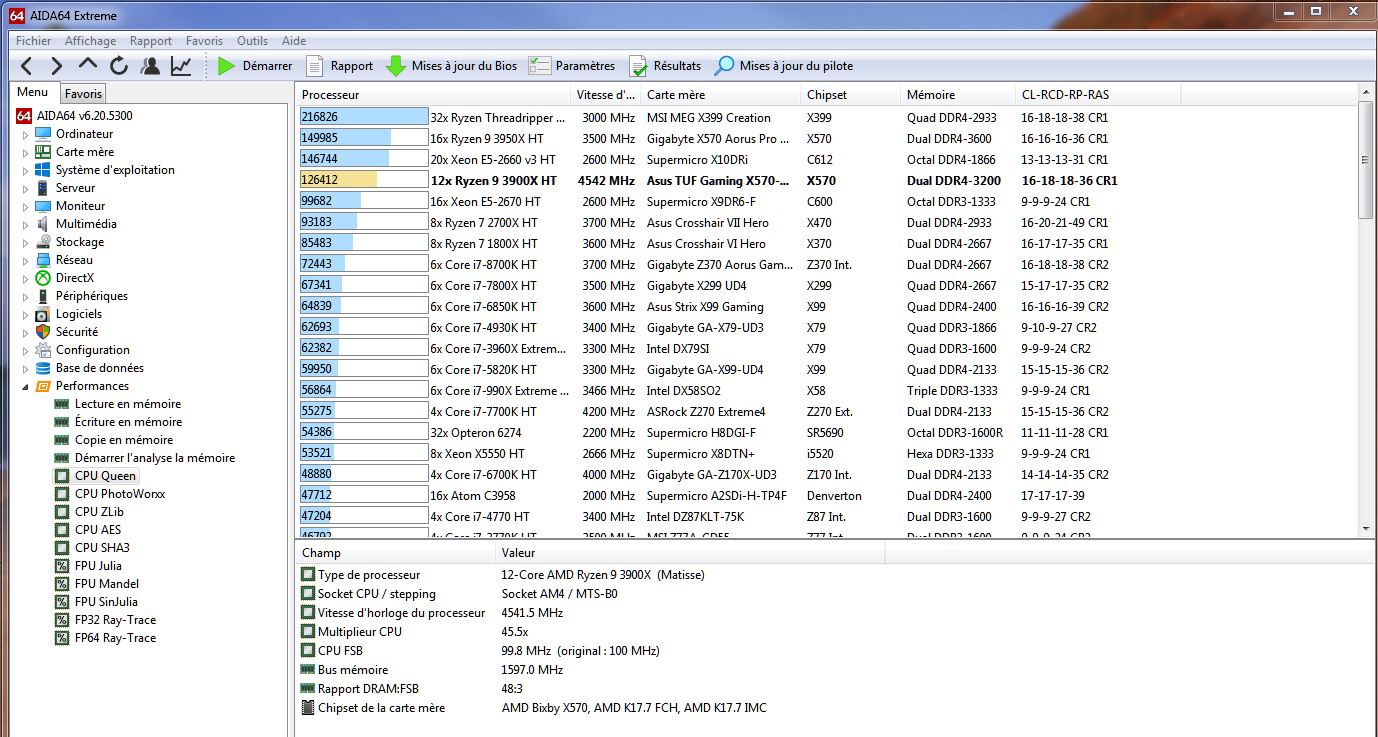This screenshot has height=737, width=1378.
Task: Open Résultats in the toolbar
Action: point(666,66)
